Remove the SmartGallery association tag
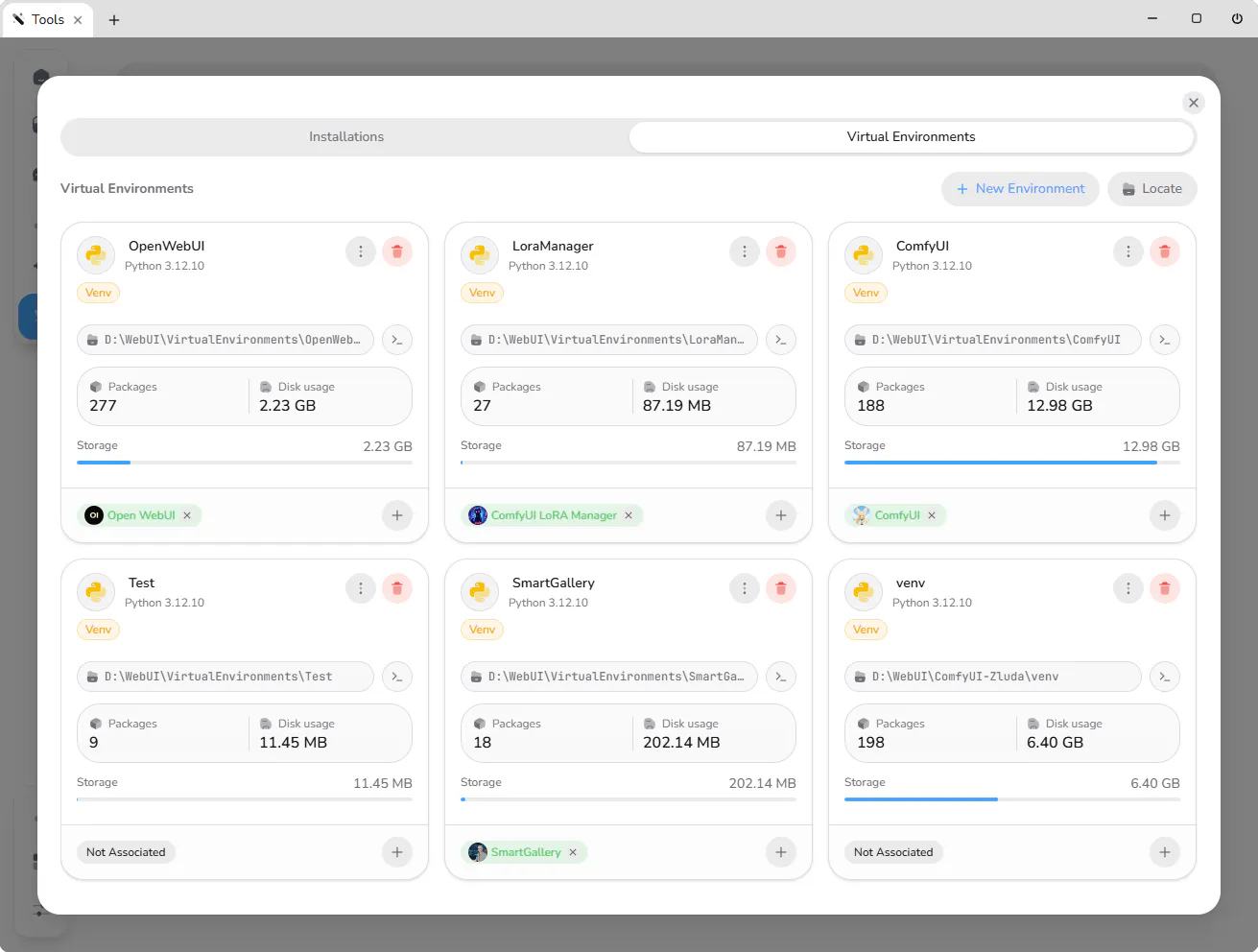The height and width of the screenshot is (952, 1258). (573, 852)
